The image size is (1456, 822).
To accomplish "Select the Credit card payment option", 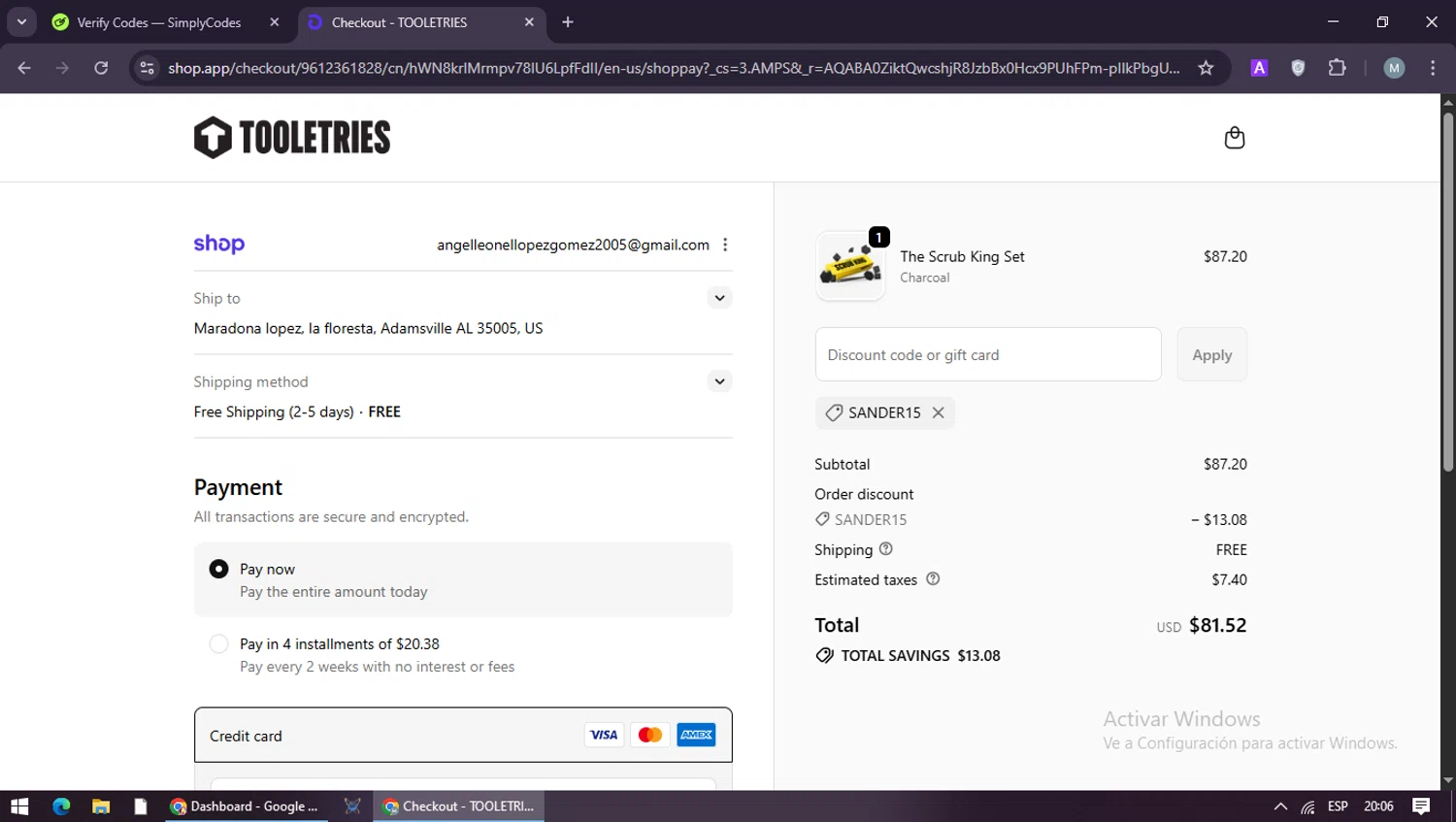I will pos(463,735).
